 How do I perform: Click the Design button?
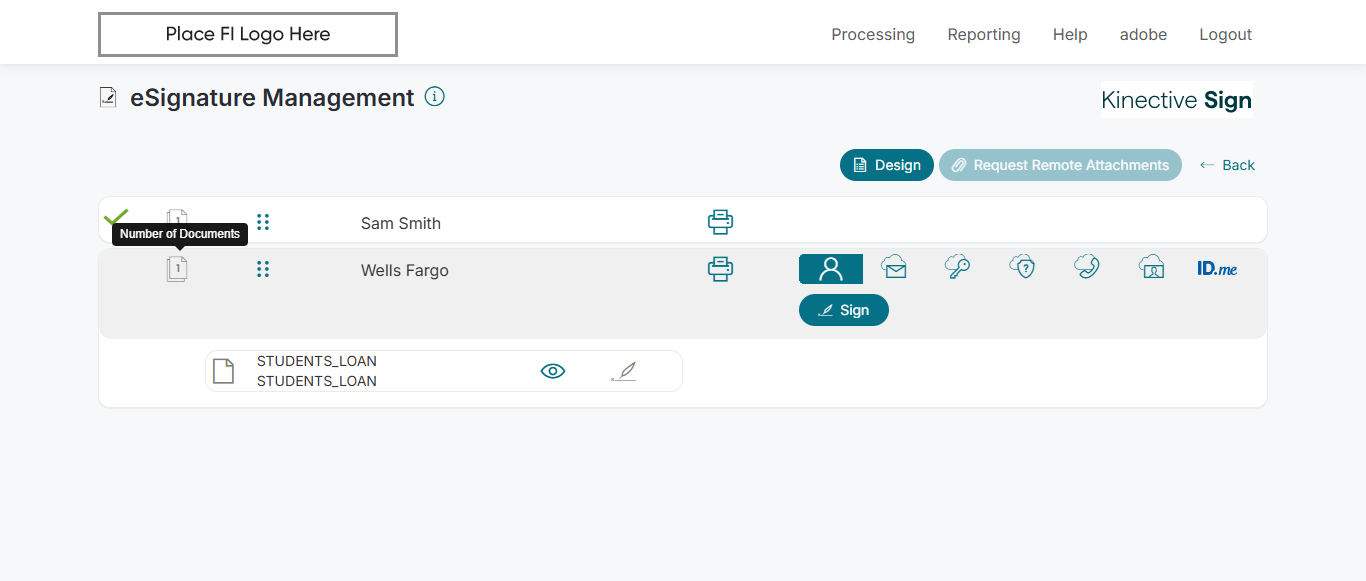[886, 165]
